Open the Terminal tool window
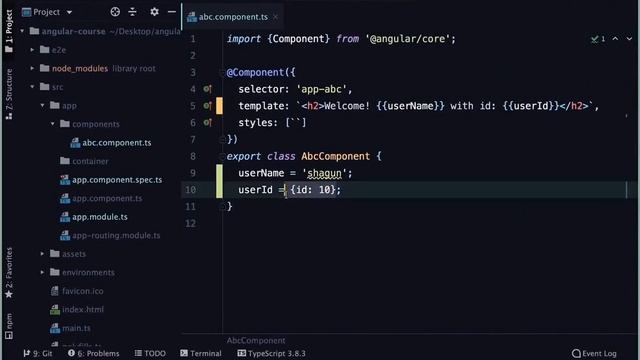Screen dimensions: 640x360 [x=201, y=353]
